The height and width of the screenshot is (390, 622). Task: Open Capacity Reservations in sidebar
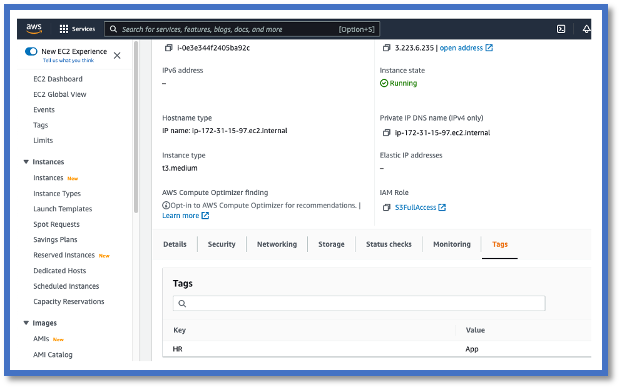point(69,302)
